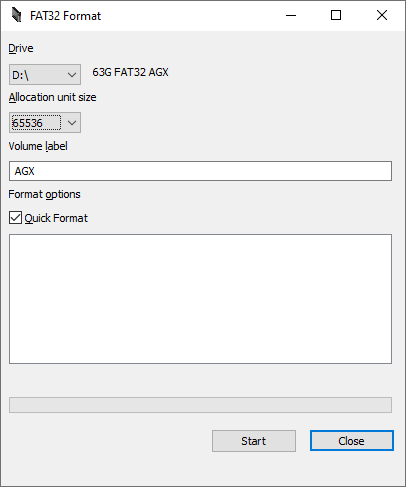The image size is (406, 487).
Task: Open the Drive dropdown arrow
Action: 72,75
